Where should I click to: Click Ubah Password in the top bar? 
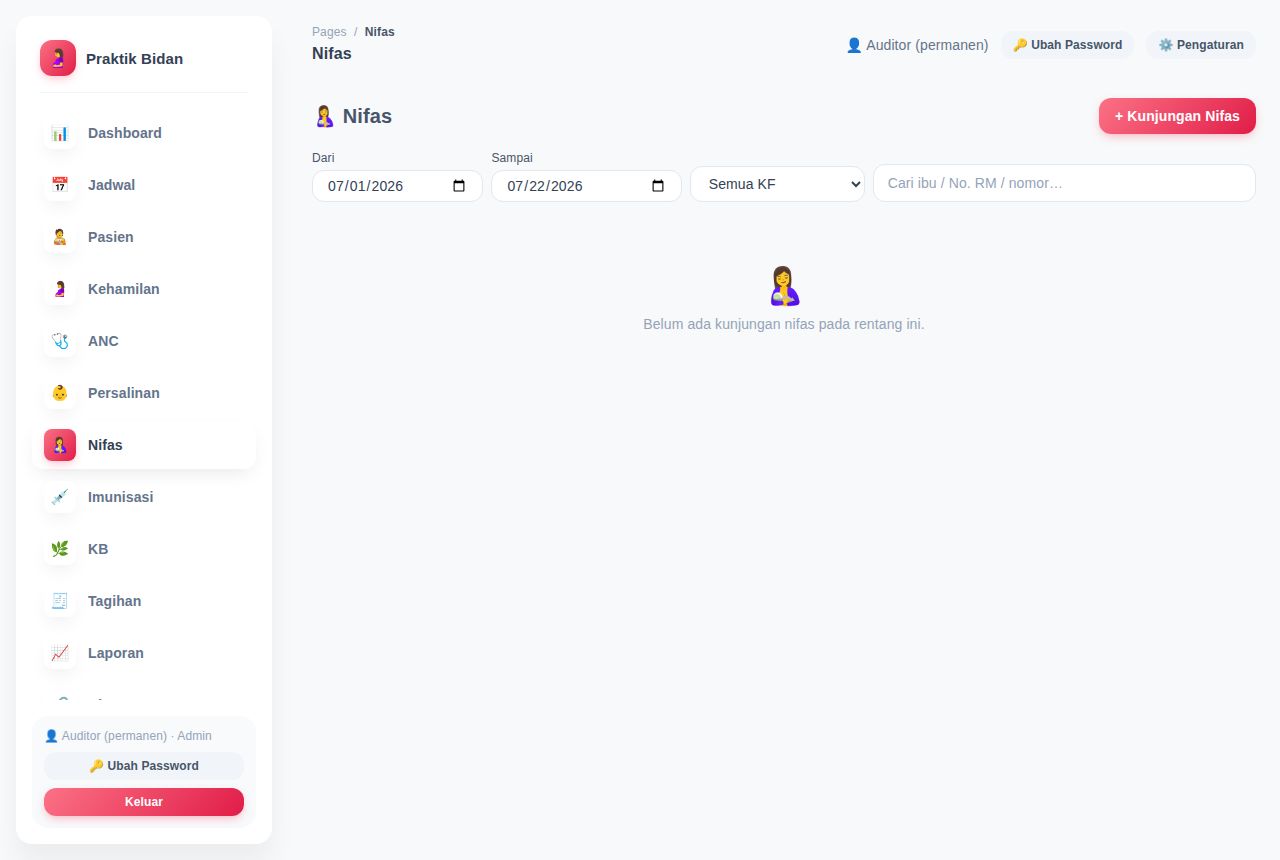[1067, 45]
